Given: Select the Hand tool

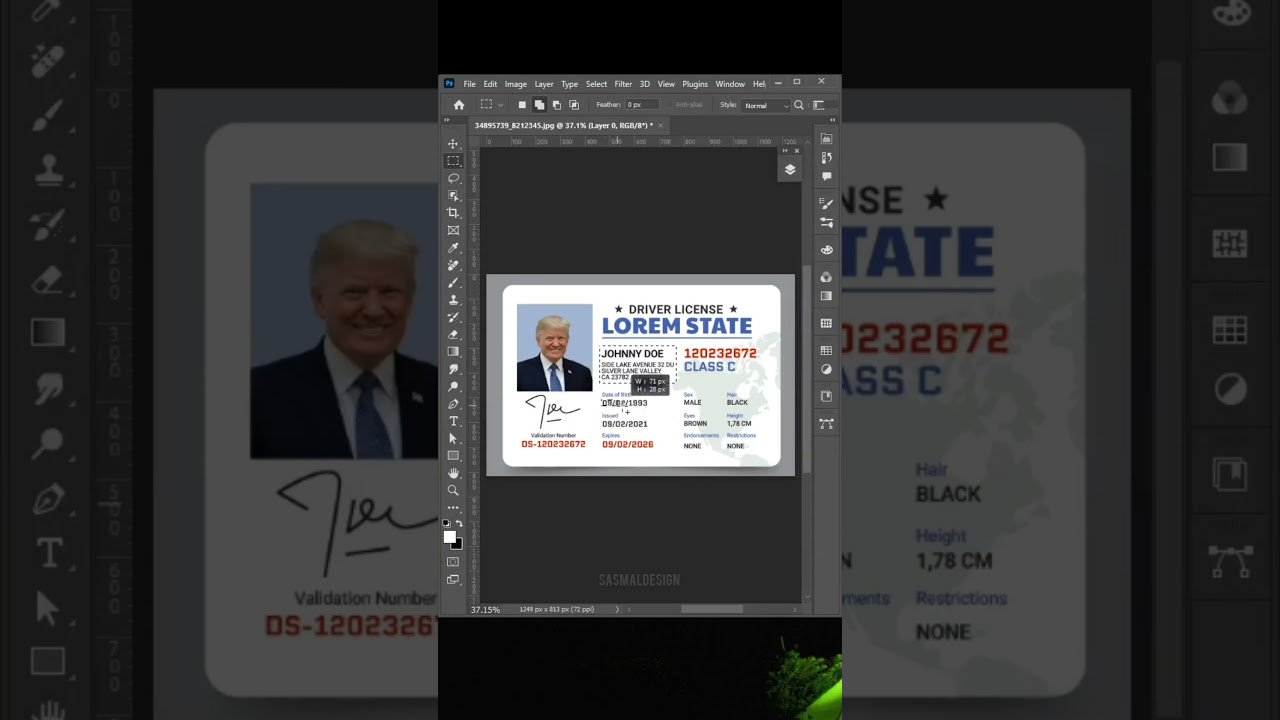Looking at the screenshot, I should pyautogui.click(x=453, y=473).
